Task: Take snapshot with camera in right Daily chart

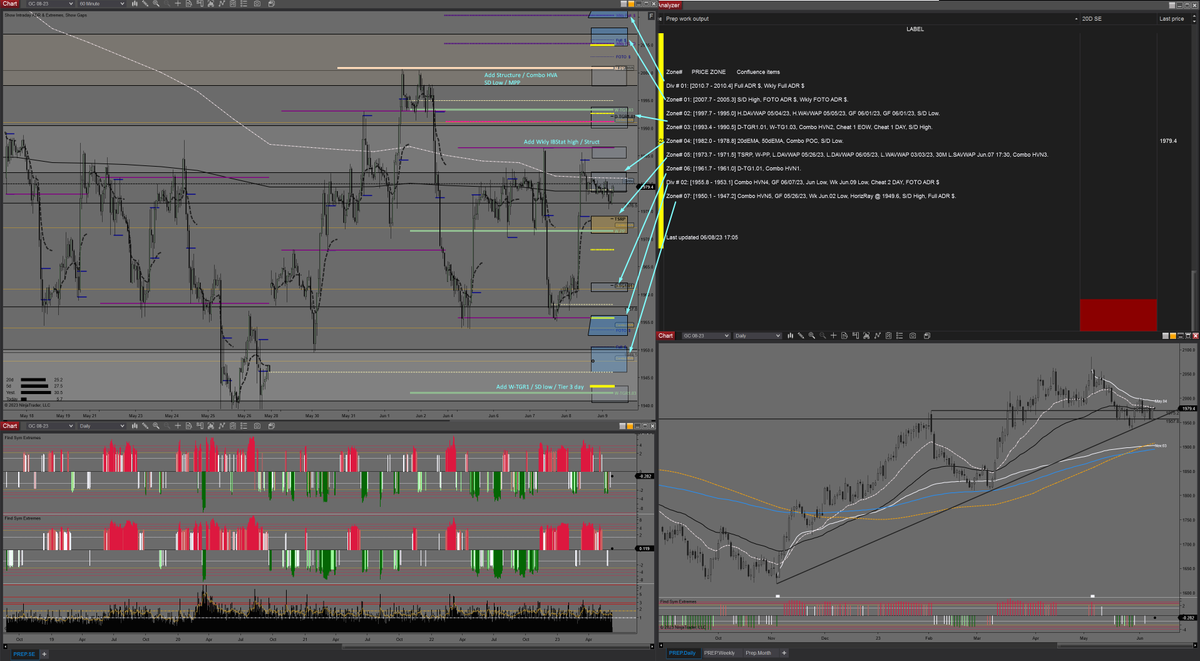Action: click(912, 336)
